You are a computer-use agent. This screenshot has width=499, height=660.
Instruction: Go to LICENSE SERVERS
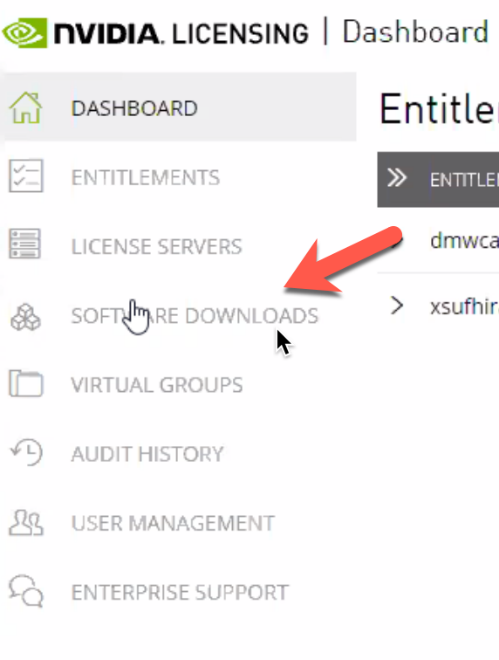[157, 247]
